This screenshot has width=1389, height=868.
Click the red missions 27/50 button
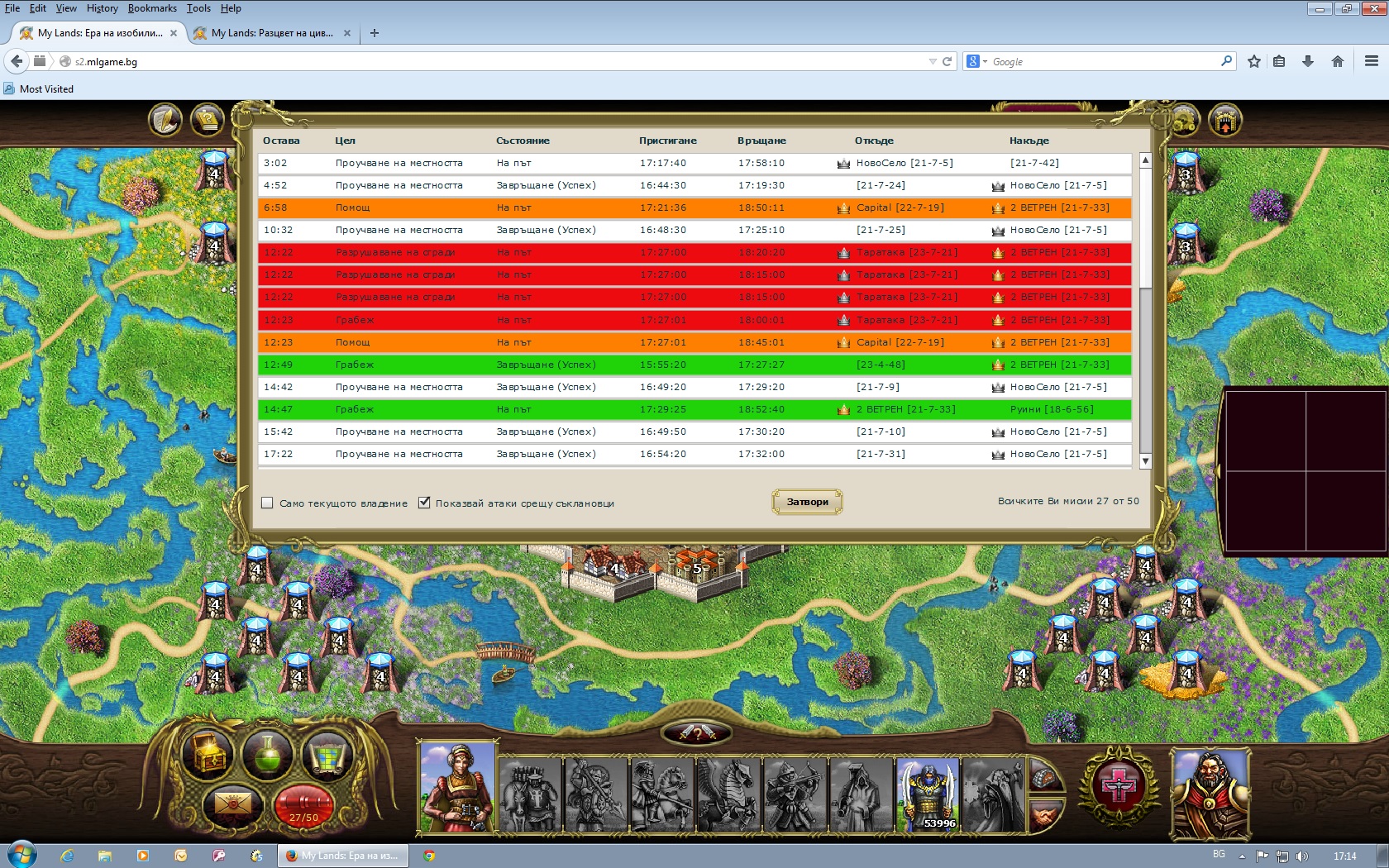pyautogui.click(x=303, y=806)
